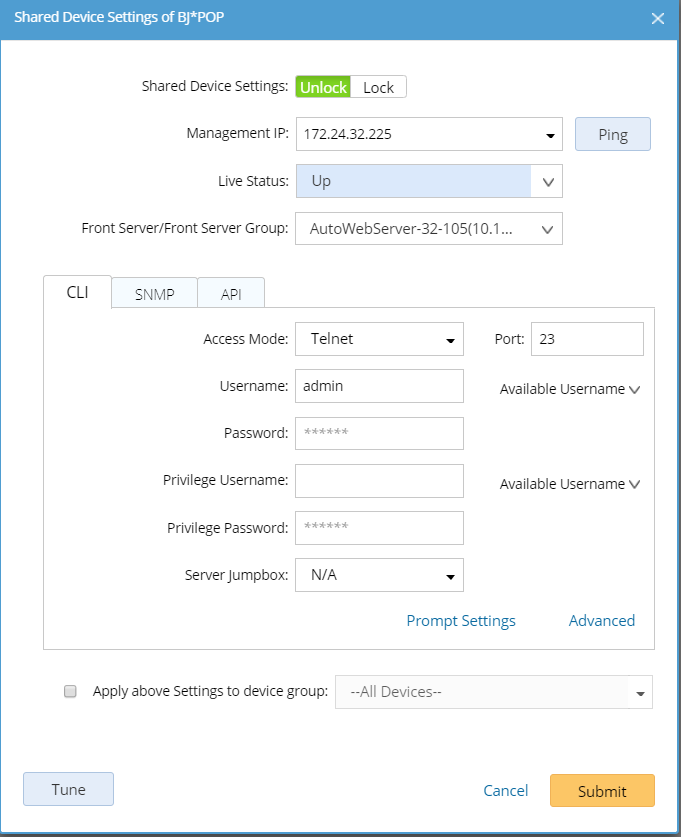
Task: Switch shared device settings to Lock
Action: [378, 88]
